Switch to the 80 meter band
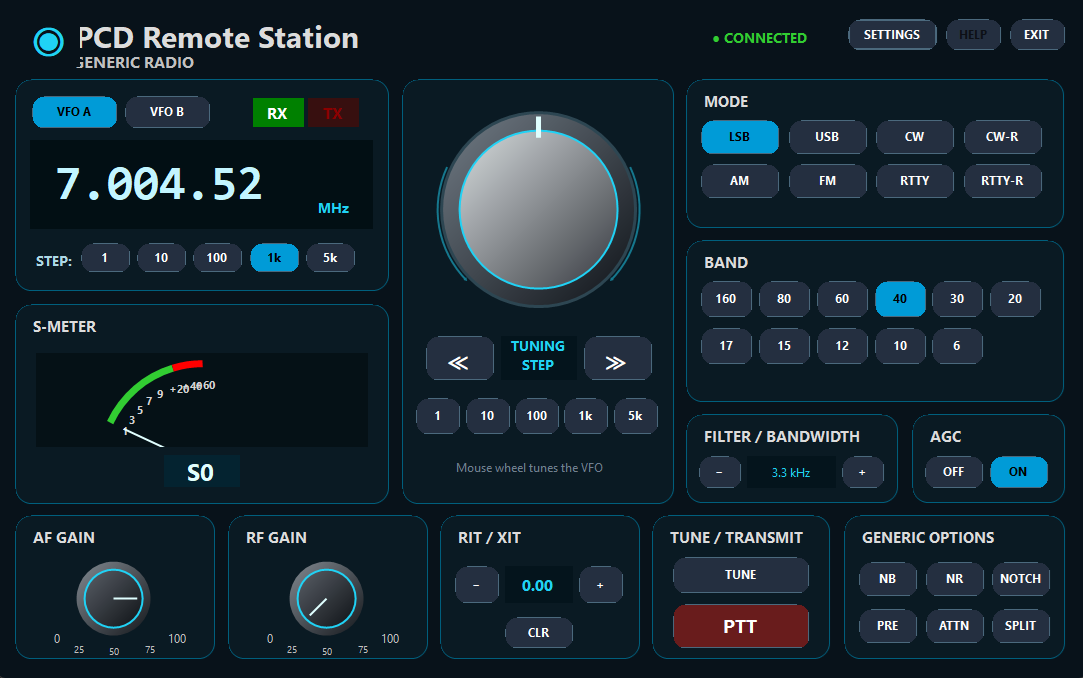Screen dimensions: 1083x678 click(784, 299)
